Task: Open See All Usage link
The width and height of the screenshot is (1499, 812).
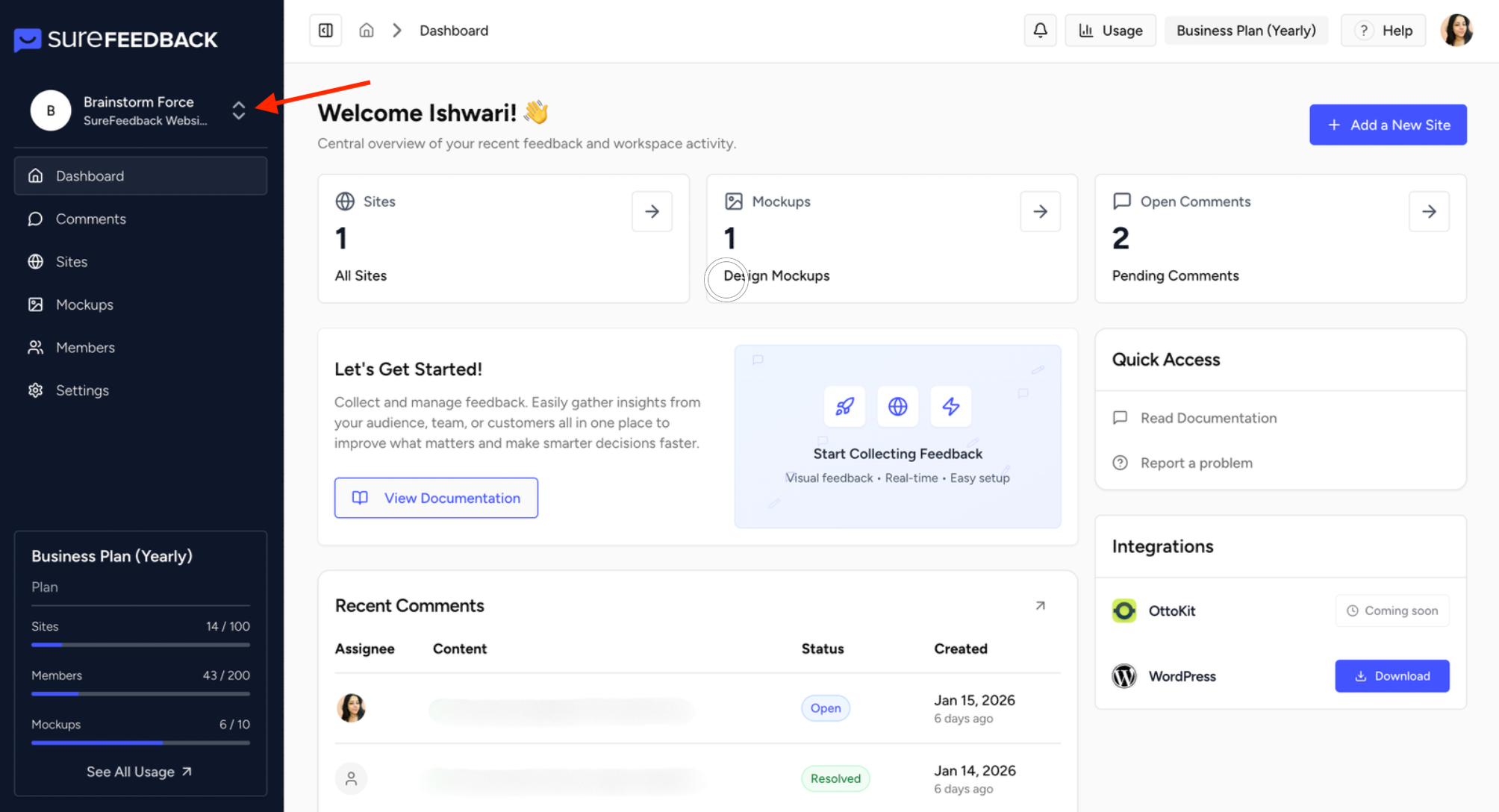Action: click(x=140, y=772)
